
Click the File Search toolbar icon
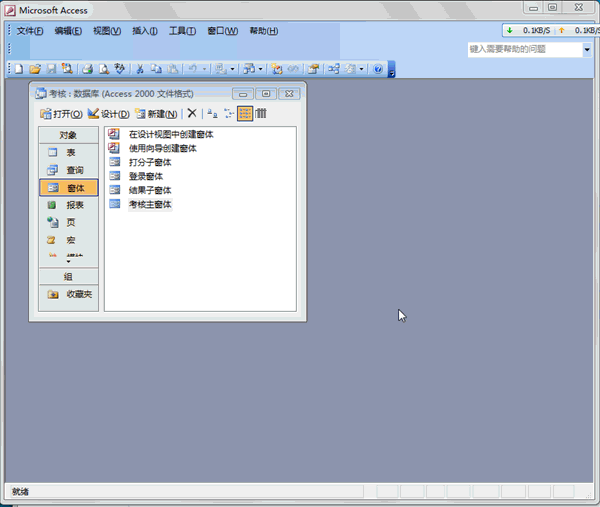coord(67,69)
